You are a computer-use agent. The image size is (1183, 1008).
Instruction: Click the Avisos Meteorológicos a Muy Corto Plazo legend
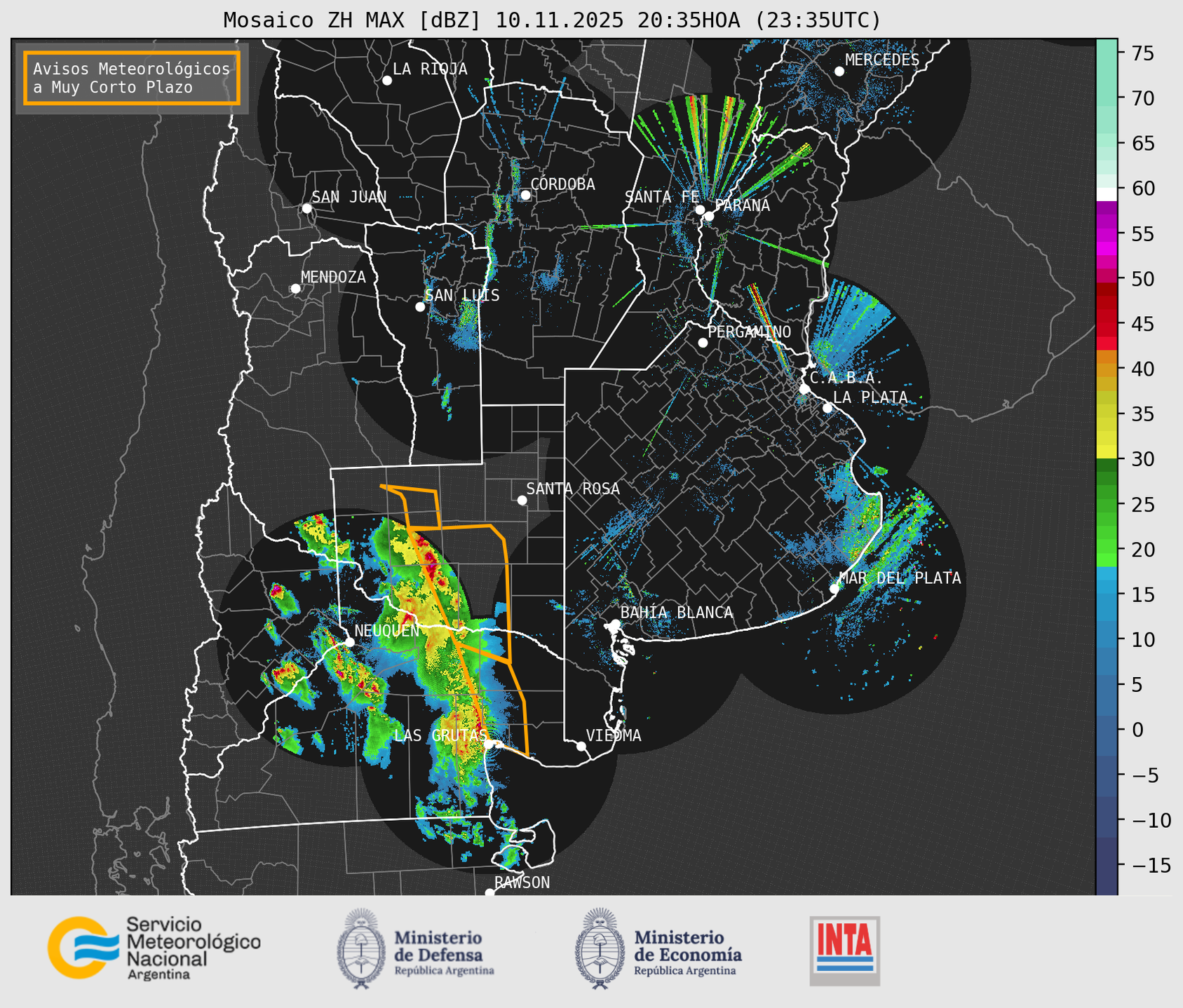click(x=132, y=78)
